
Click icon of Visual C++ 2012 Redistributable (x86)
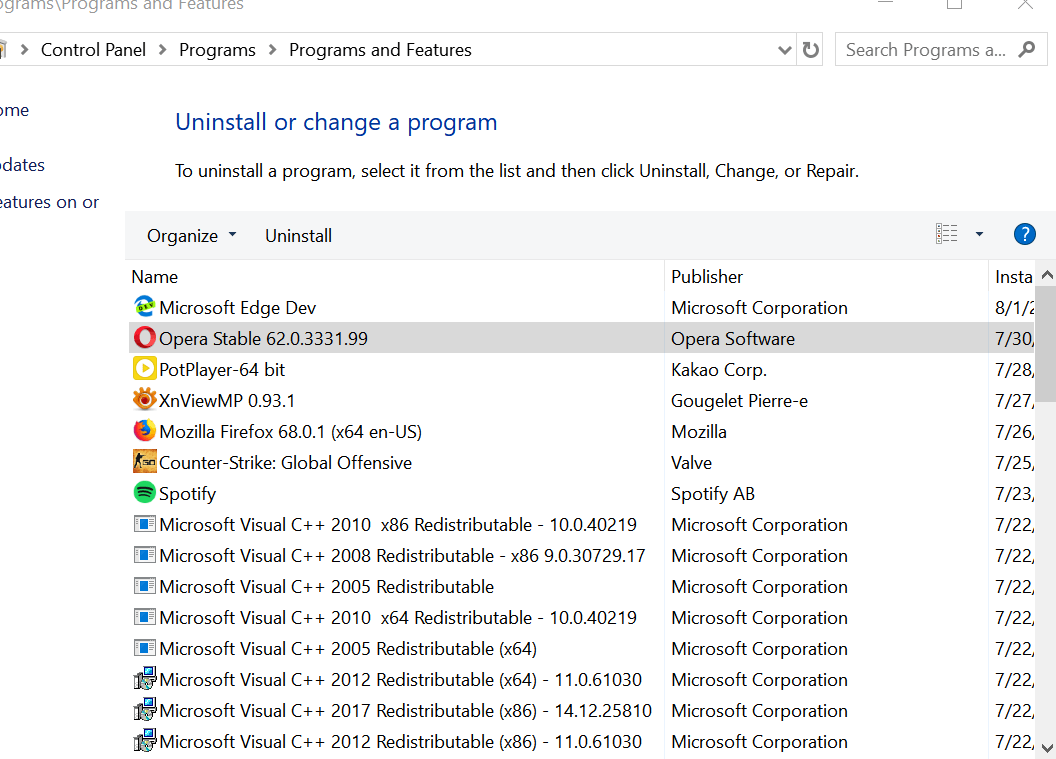tap(144, 740)
